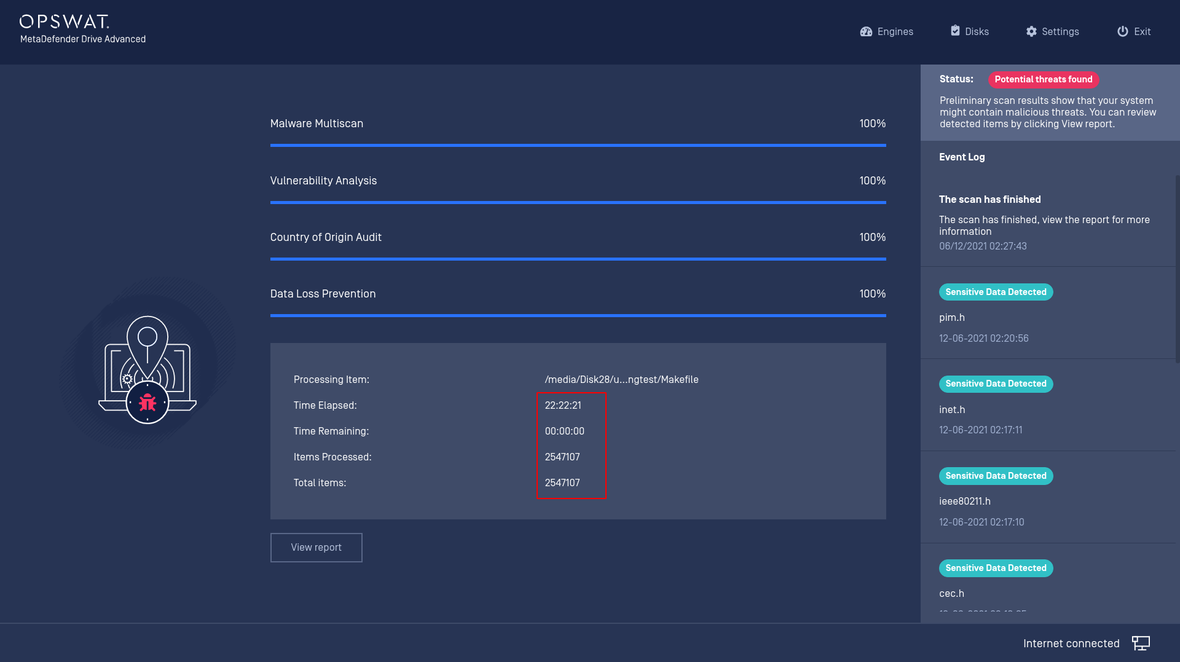Click the Vulnerability Analysis label

point(324,181)
